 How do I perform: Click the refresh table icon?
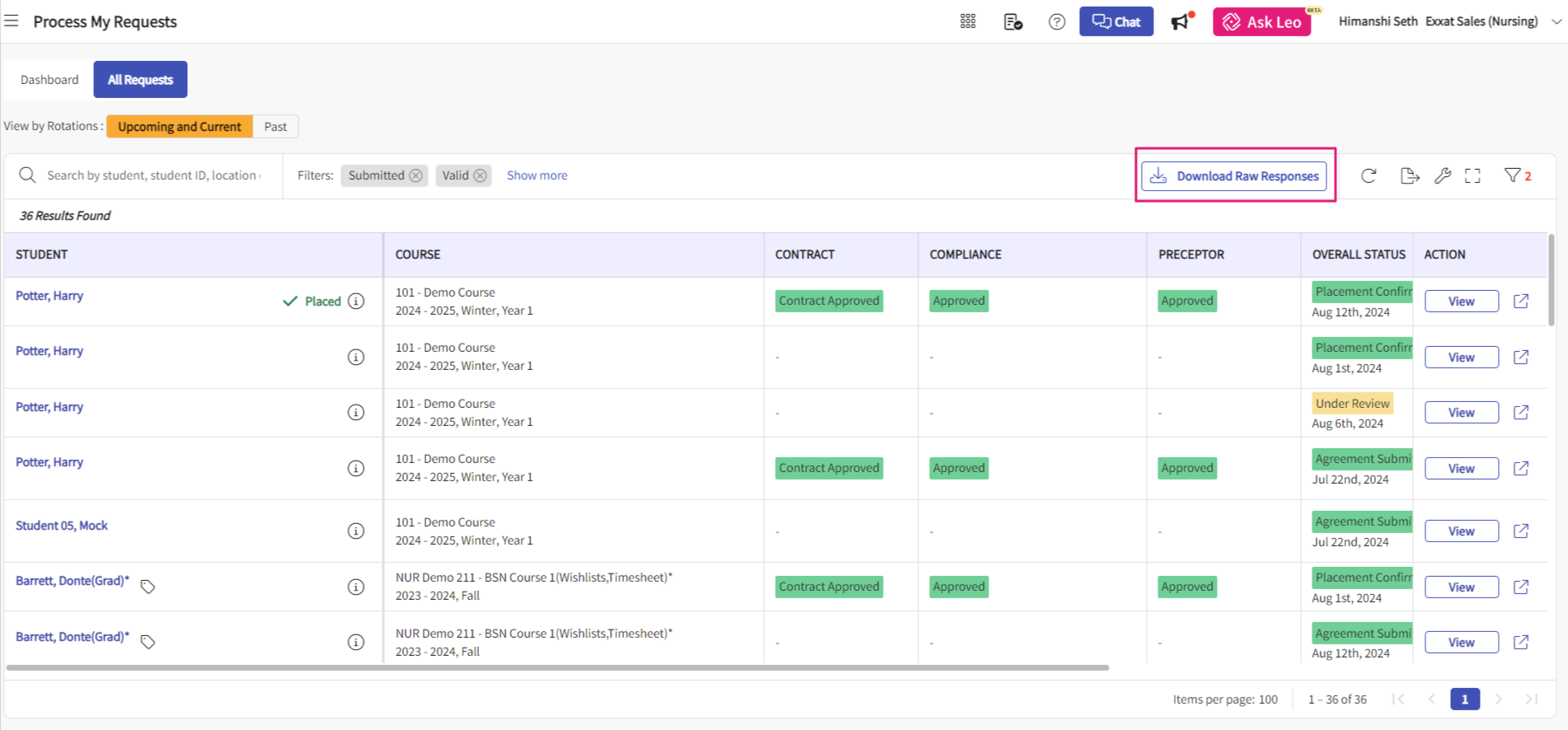coord(1368,175)
